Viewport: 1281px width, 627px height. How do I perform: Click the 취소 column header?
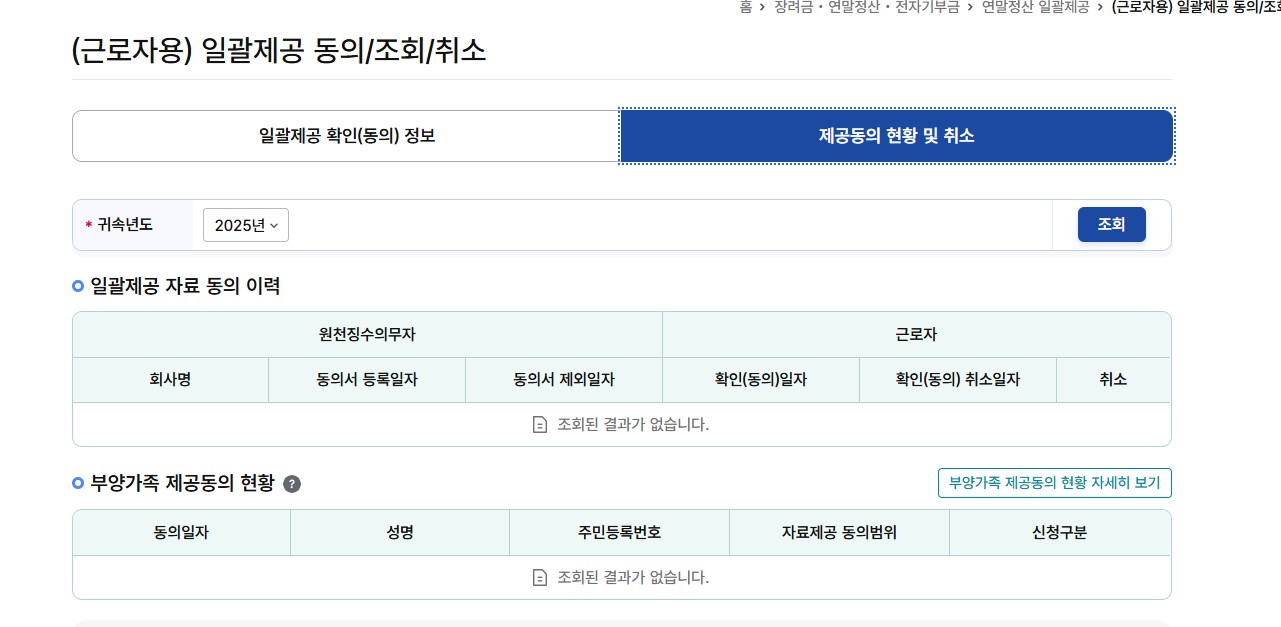1113,380
